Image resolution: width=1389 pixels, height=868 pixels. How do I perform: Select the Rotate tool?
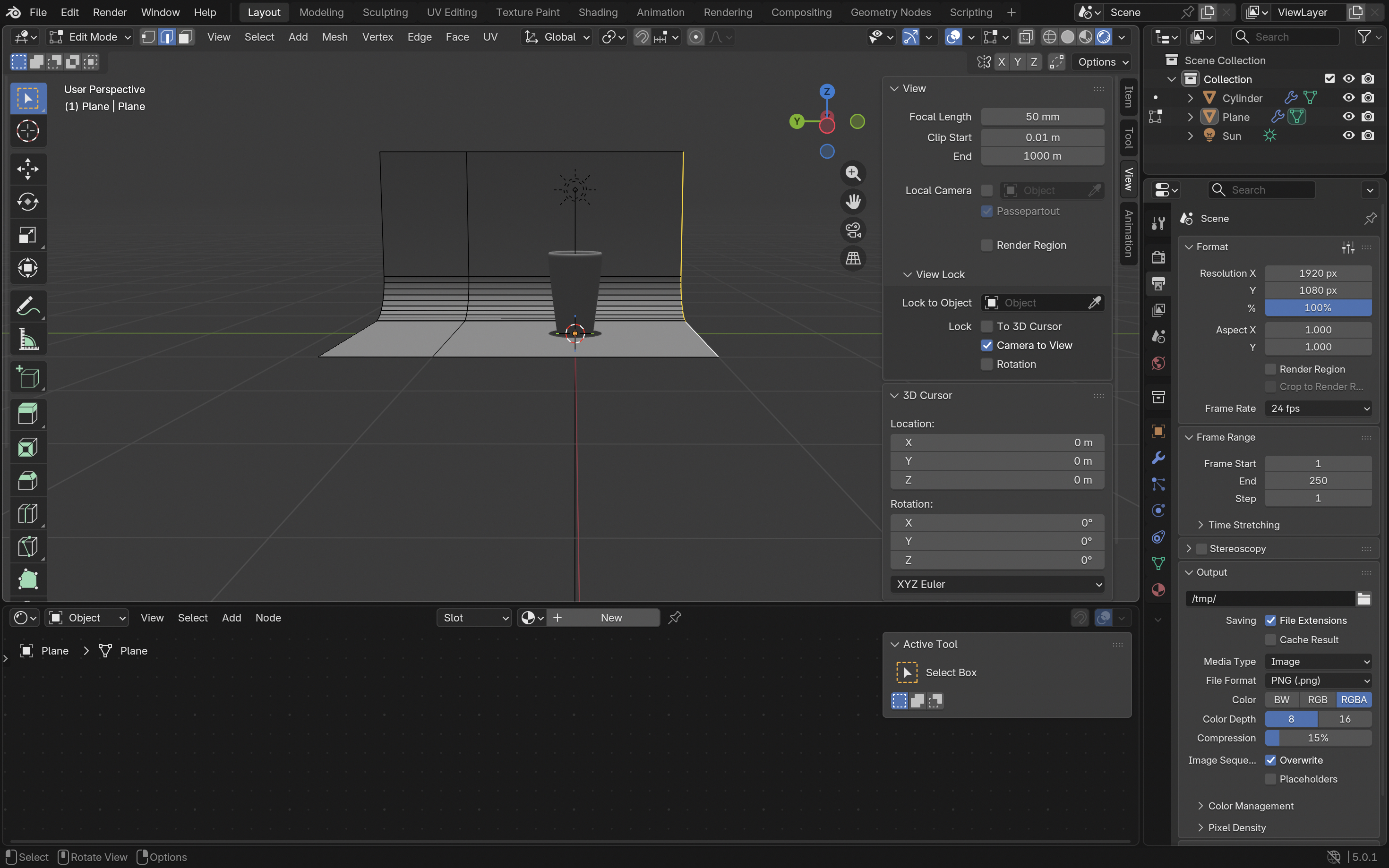pos(27,202)
